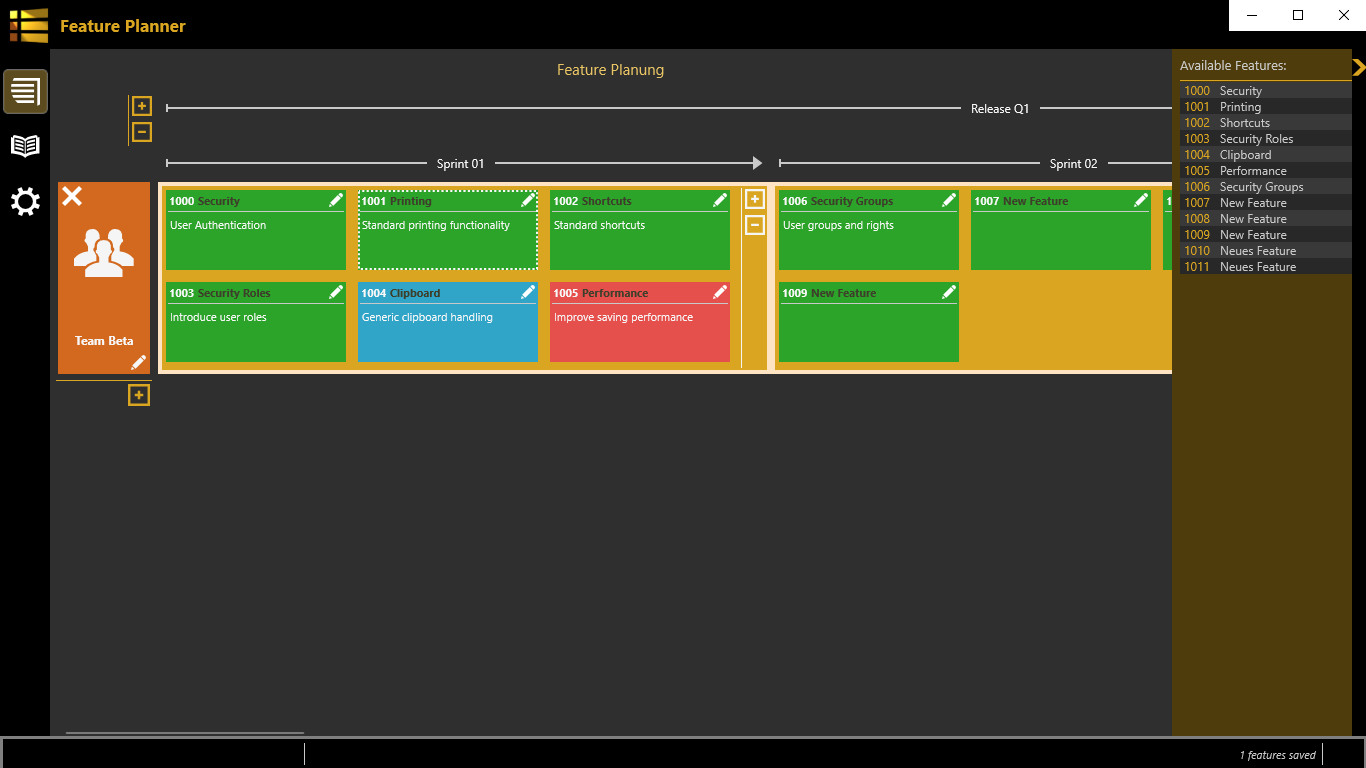The width and height of the screenshot is (1366, 768).
Task: Minimize the Feature Planner window
Action: (x=1252, y=15)
